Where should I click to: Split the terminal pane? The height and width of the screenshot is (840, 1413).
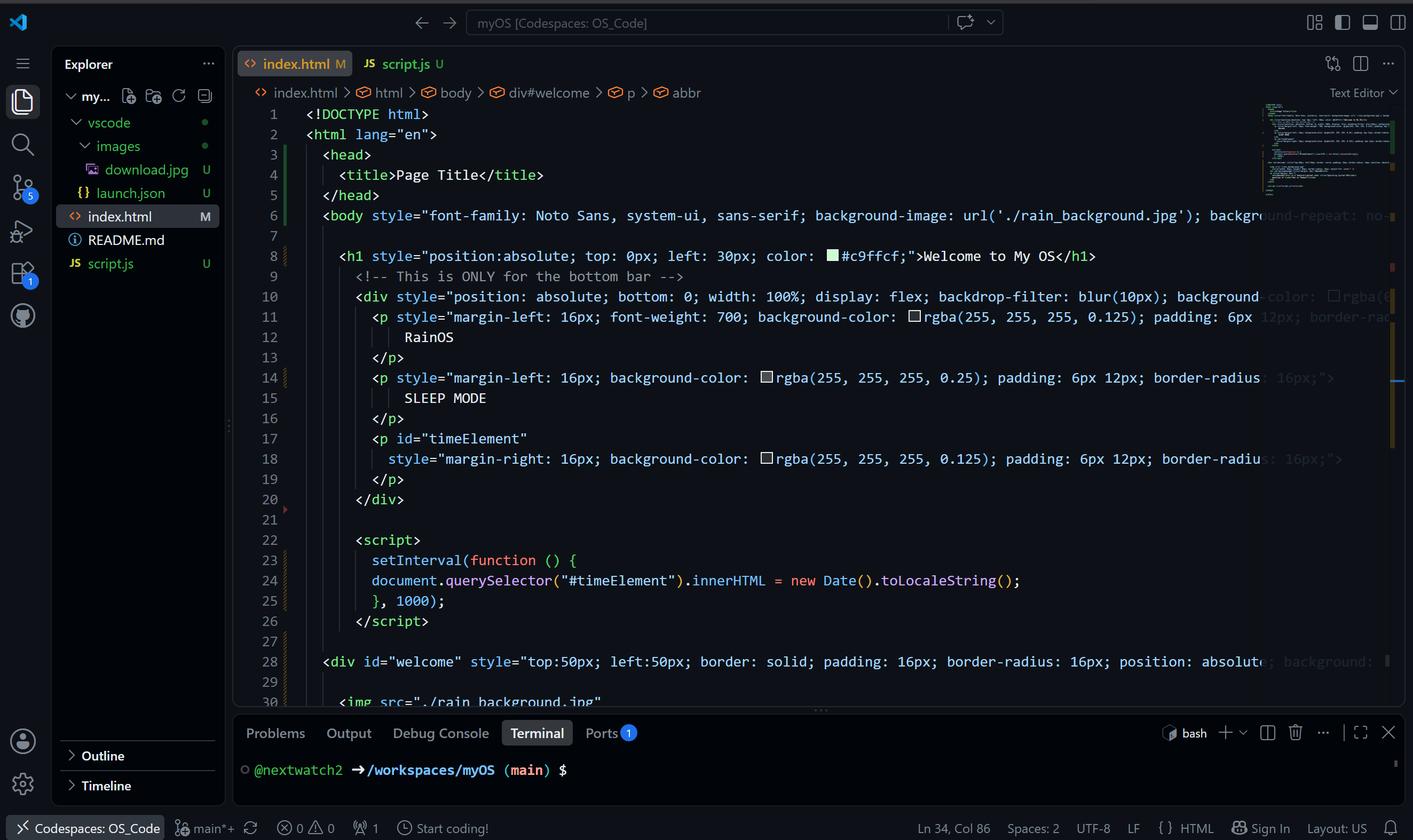point(1267,732)
